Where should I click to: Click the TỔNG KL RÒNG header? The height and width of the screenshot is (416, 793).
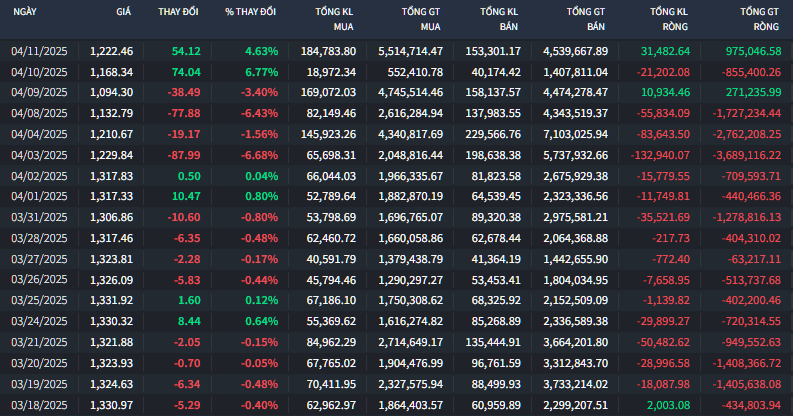pyautogui.click(x=669, y=19)
